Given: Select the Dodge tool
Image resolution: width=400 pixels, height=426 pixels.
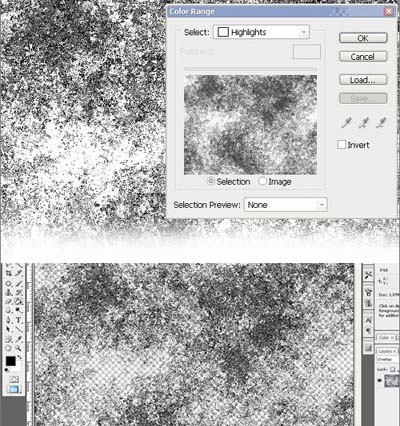Looking at the screenshot, I should point(18,310).
